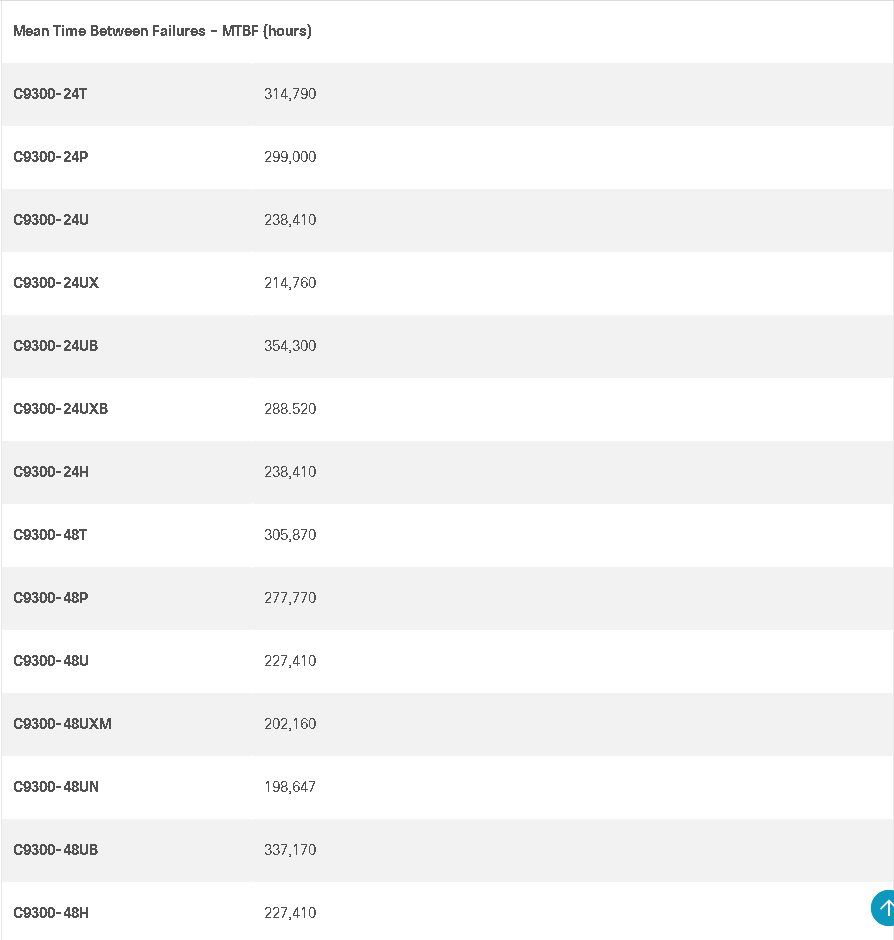The height and width of the screenshot is (940, 894).
Task: Click the 314,790 MTBF value
Action: [290, 94]
